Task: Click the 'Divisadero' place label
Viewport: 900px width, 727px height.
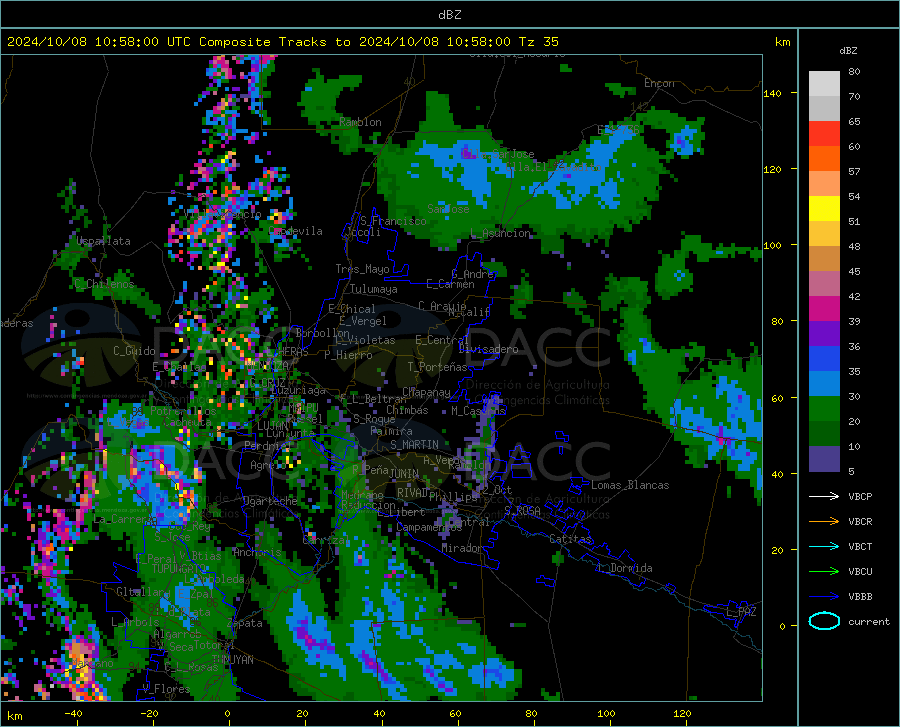Action: [488, 349]
